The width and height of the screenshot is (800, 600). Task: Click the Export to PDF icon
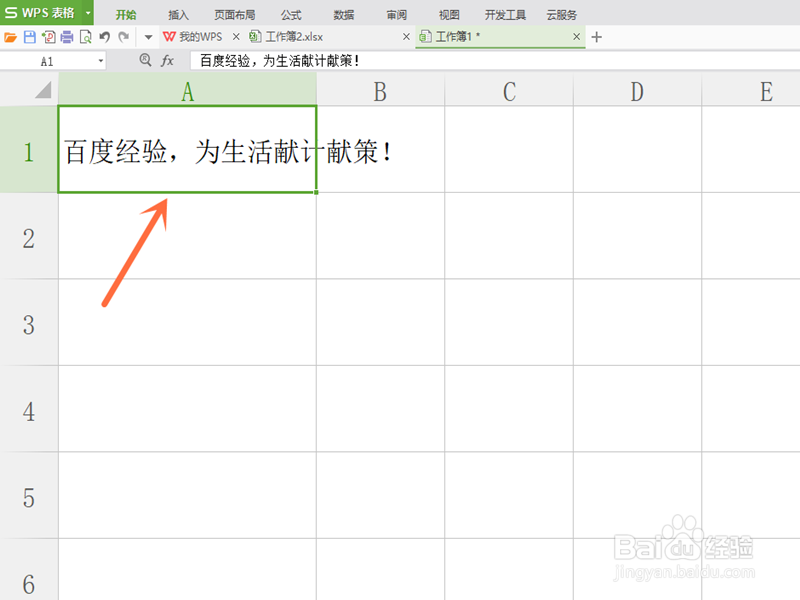48,37
